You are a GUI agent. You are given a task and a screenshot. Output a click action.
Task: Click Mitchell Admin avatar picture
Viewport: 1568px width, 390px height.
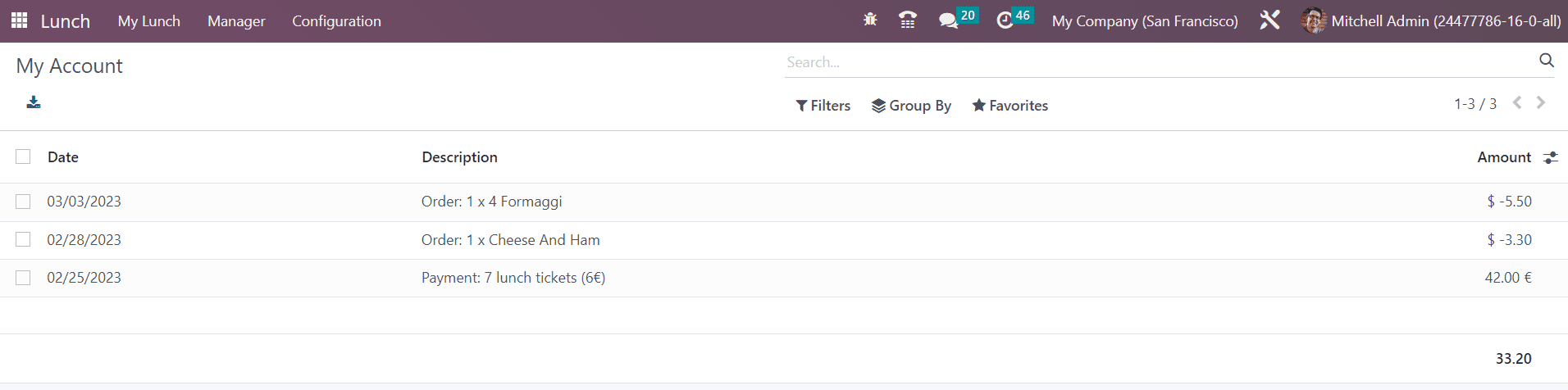[1314, 20]
